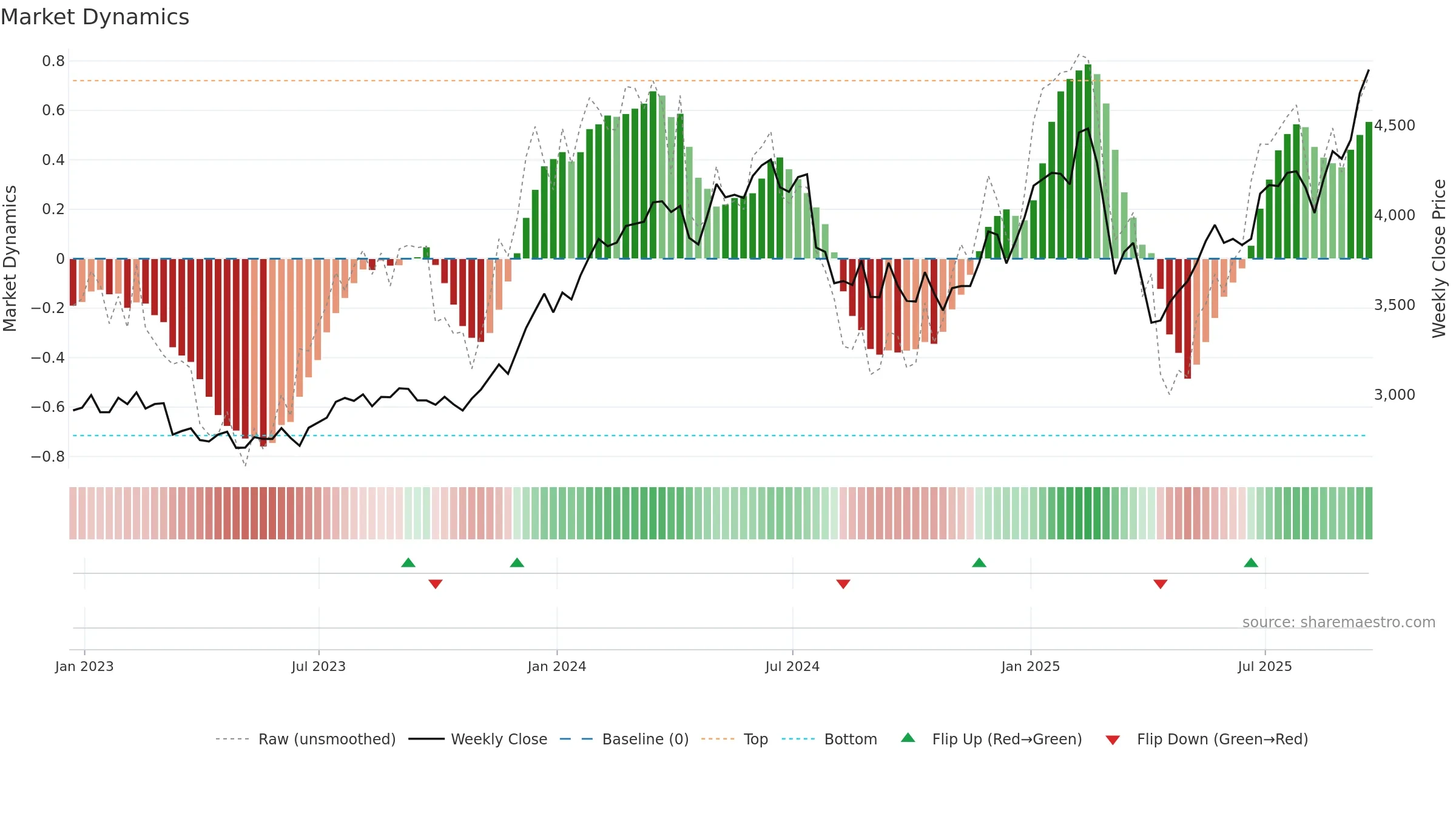Screen dimensions: 1456x819
Task: Click the −0.2 left axis tick label
Action: point(48,308)
